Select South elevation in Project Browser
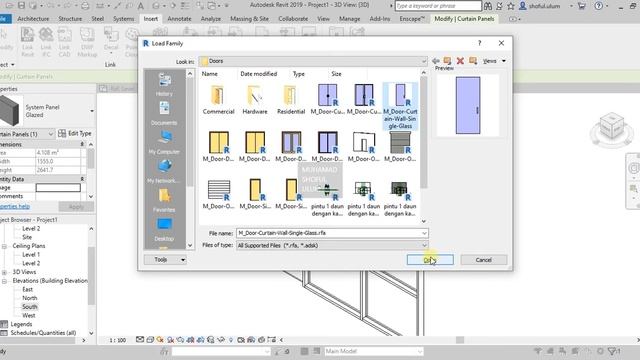 click(29, 307)
